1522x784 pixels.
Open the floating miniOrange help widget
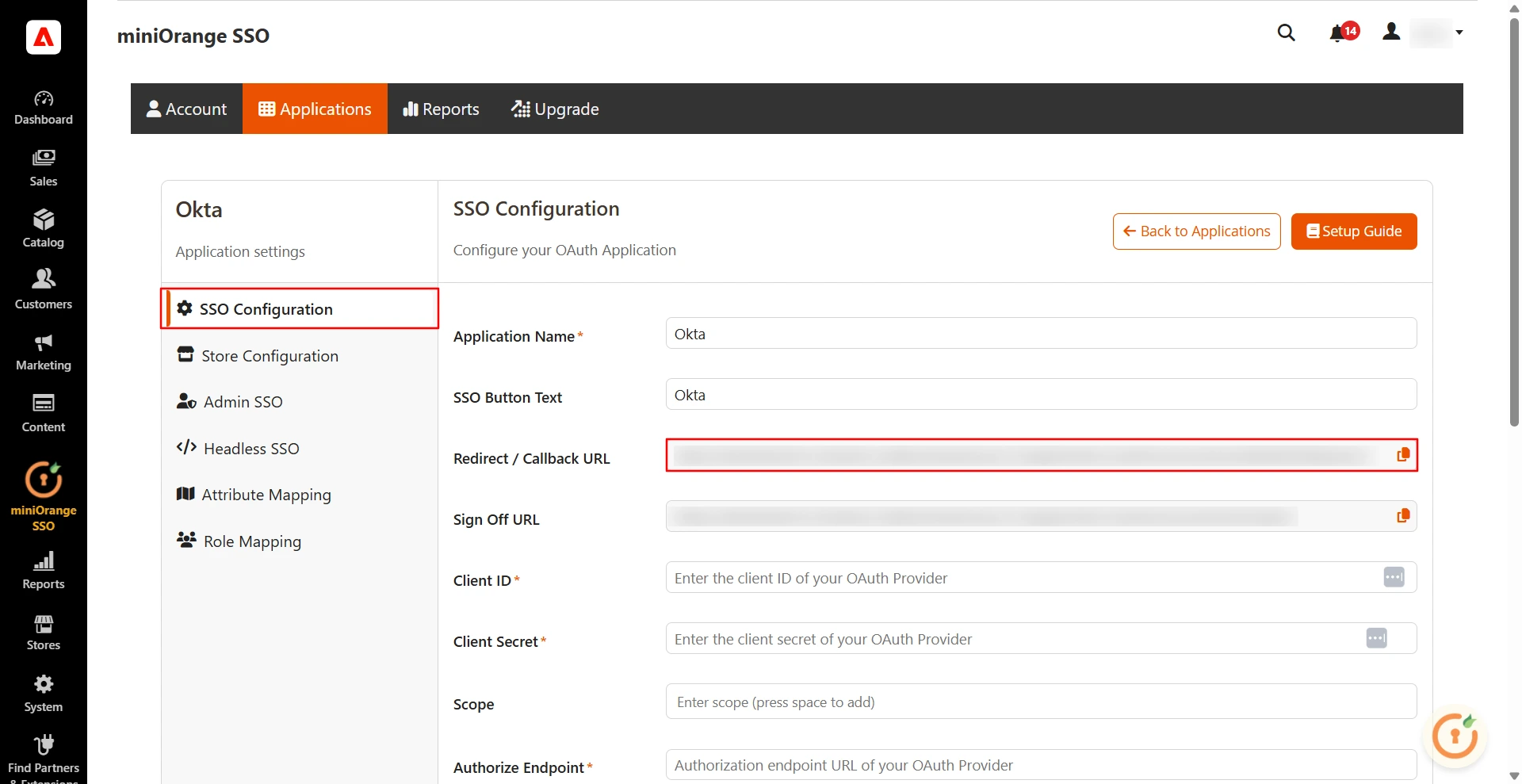pos(1455,736)
